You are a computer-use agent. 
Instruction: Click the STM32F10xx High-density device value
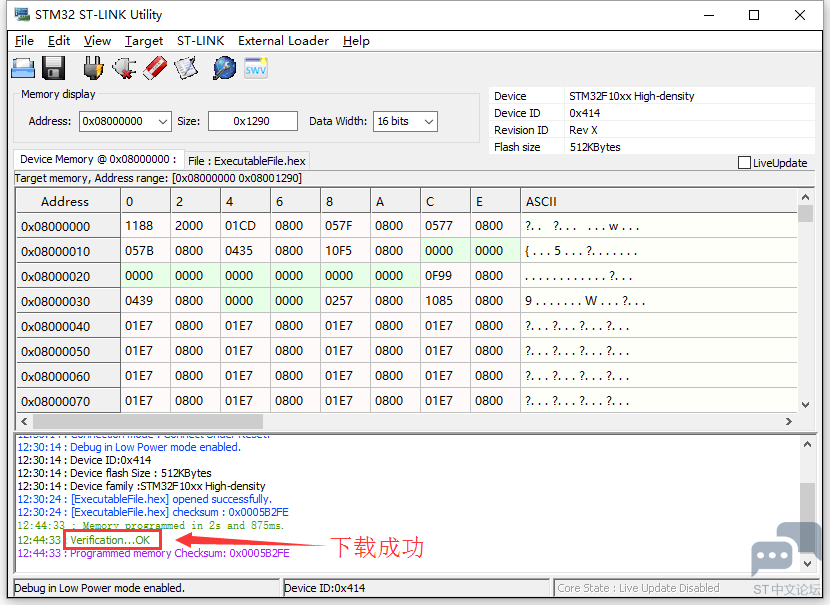pos(631,96)
